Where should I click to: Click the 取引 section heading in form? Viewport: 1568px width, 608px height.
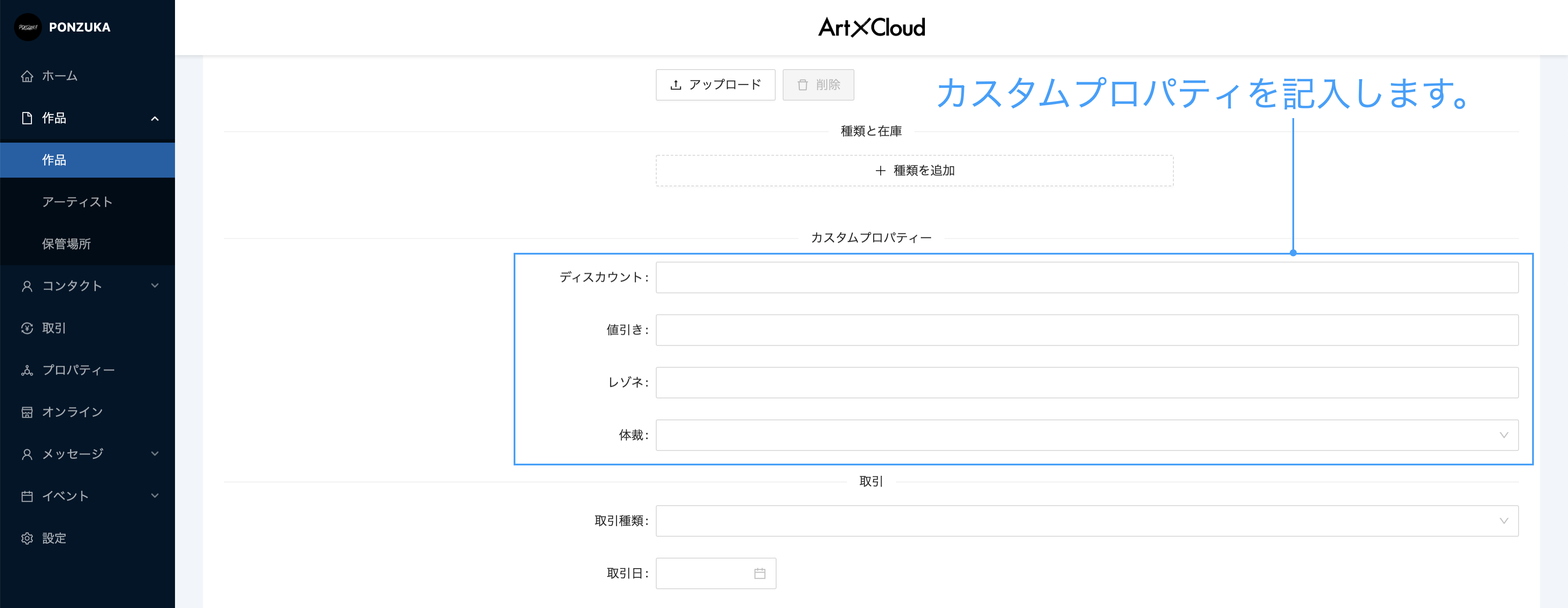coord(871,482)
